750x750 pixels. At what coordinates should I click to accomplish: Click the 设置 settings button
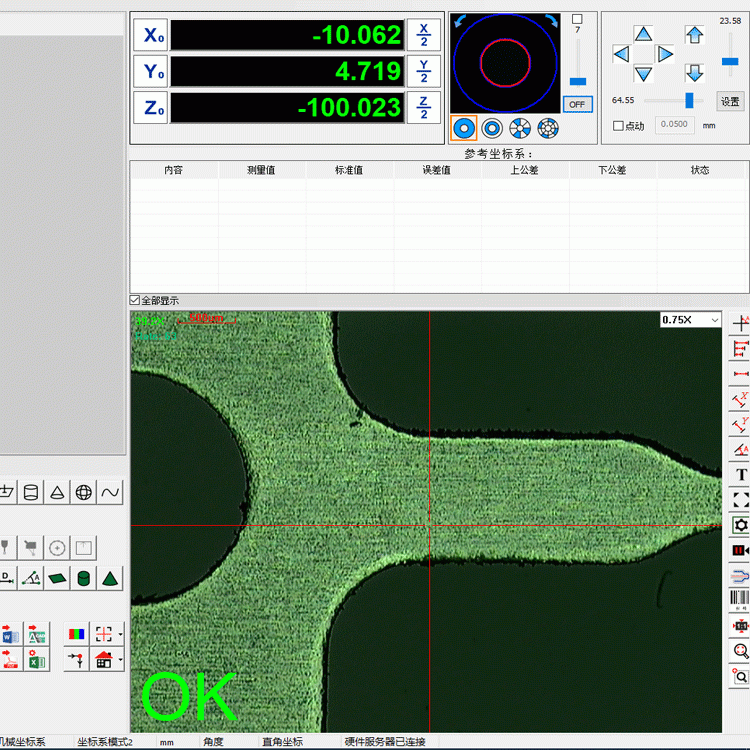(730, 101)
